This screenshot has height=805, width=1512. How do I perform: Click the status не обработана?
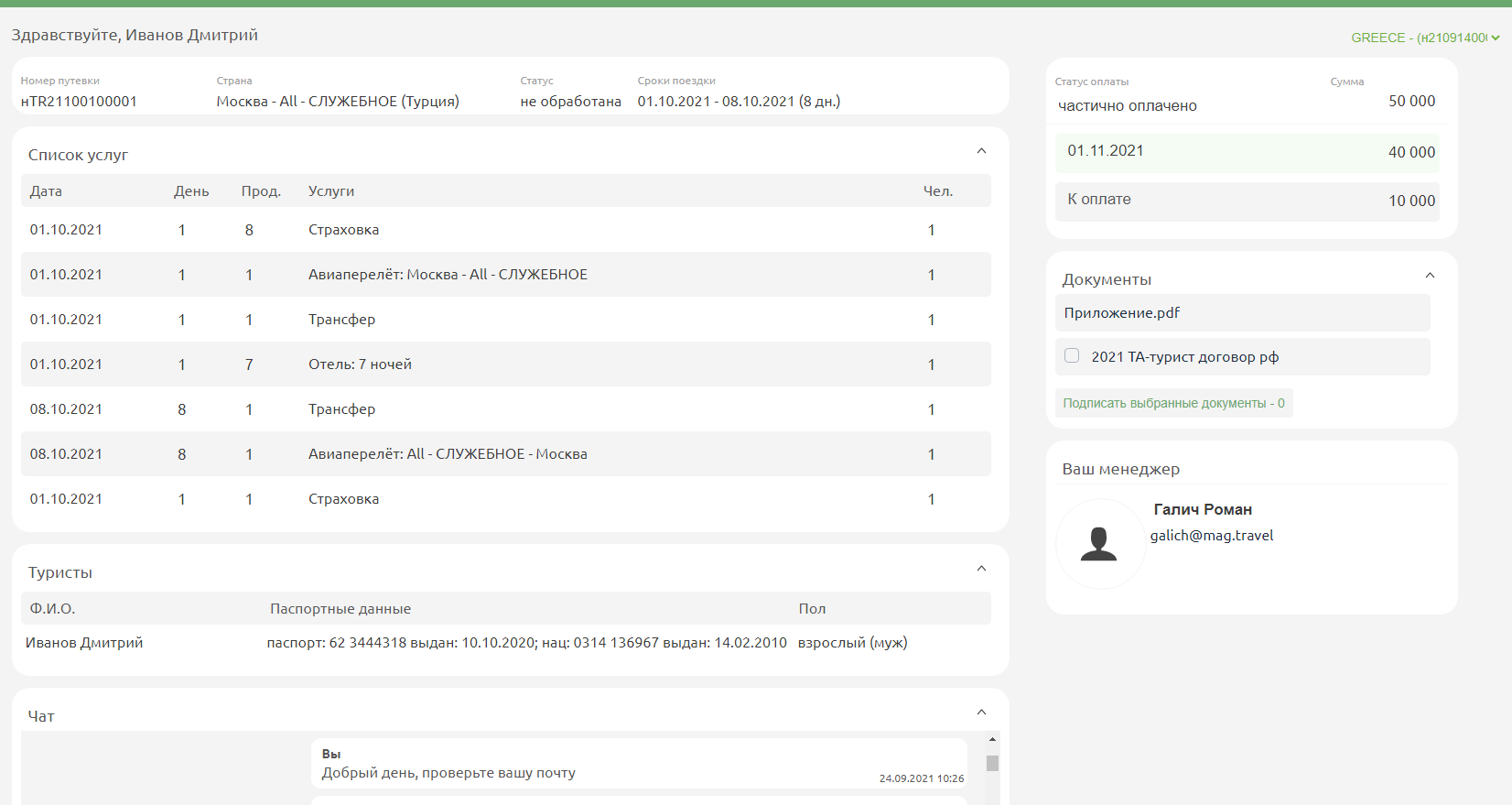click(570, 102)
